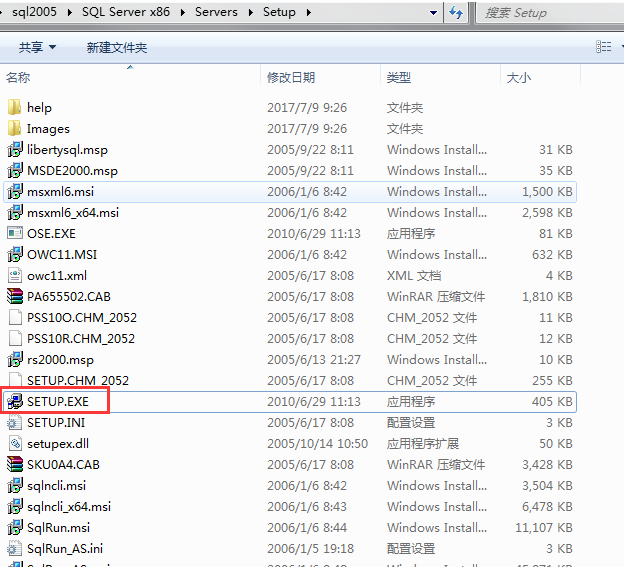The image size is (625, 575).
Task: Click the OWC11.MSI installer icon
Action: (x=15, y=254)
